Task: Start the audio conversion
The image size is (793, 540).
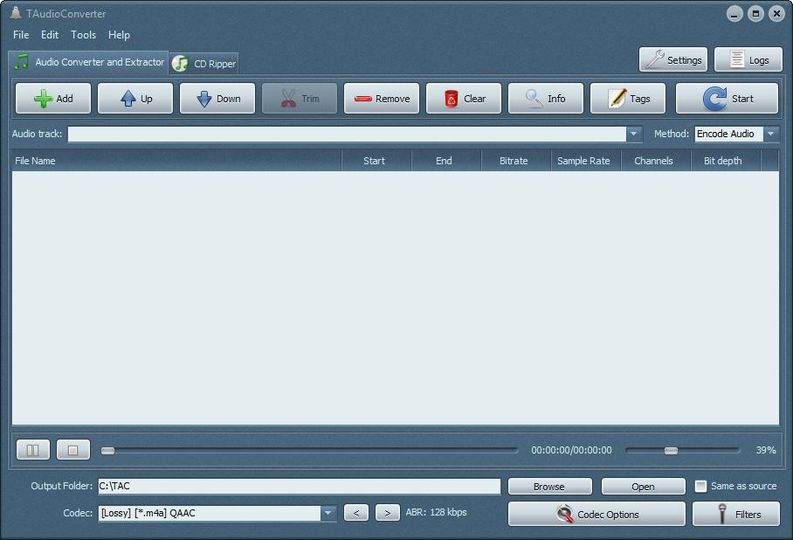Action: 726,98
